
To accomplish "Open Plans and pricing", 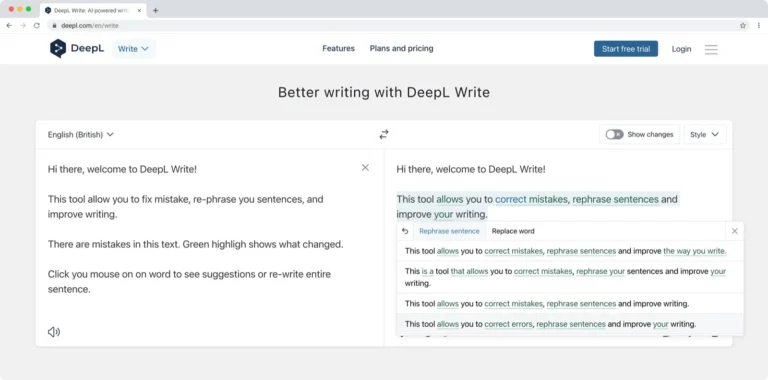I will coord(402,48).
